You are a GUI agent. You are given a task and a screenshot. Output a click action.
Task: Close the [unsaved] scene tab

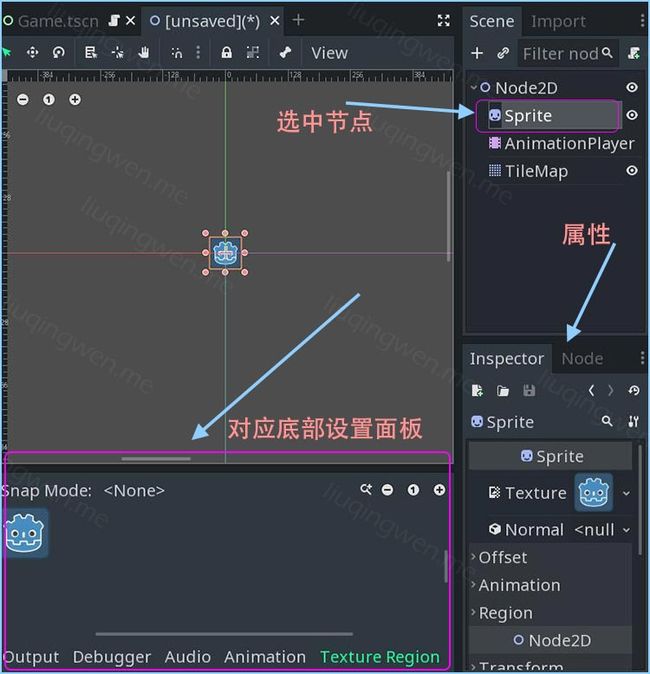click(x=275, y=21)
